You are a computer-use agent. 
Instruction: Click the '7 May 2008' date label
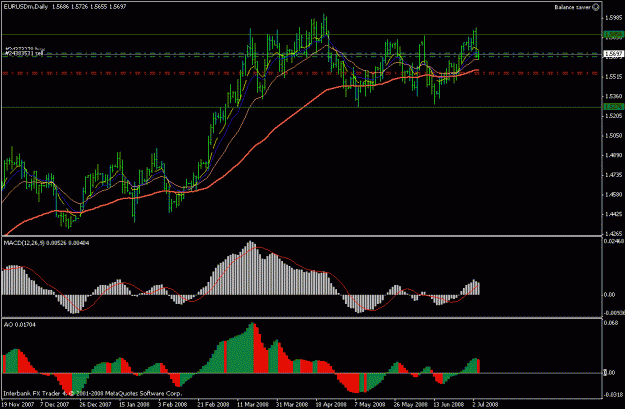click(370, 404)
